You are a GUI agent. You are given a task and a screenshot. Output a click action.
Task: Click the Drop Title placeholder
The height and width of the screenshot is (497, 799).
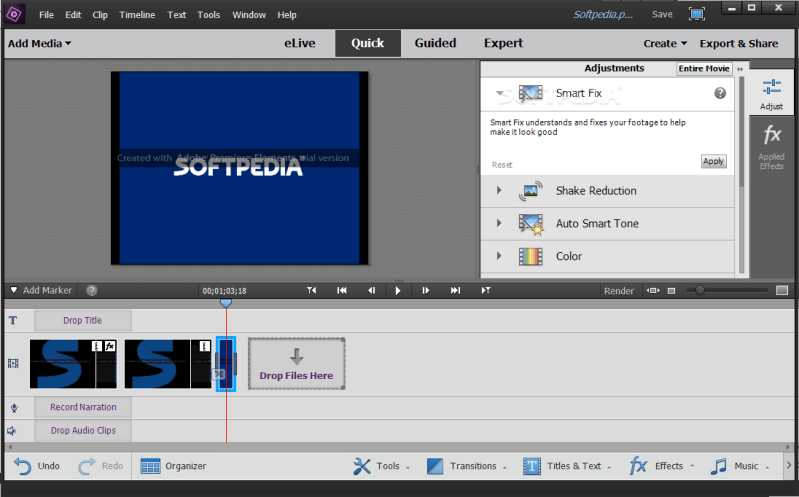83,320
